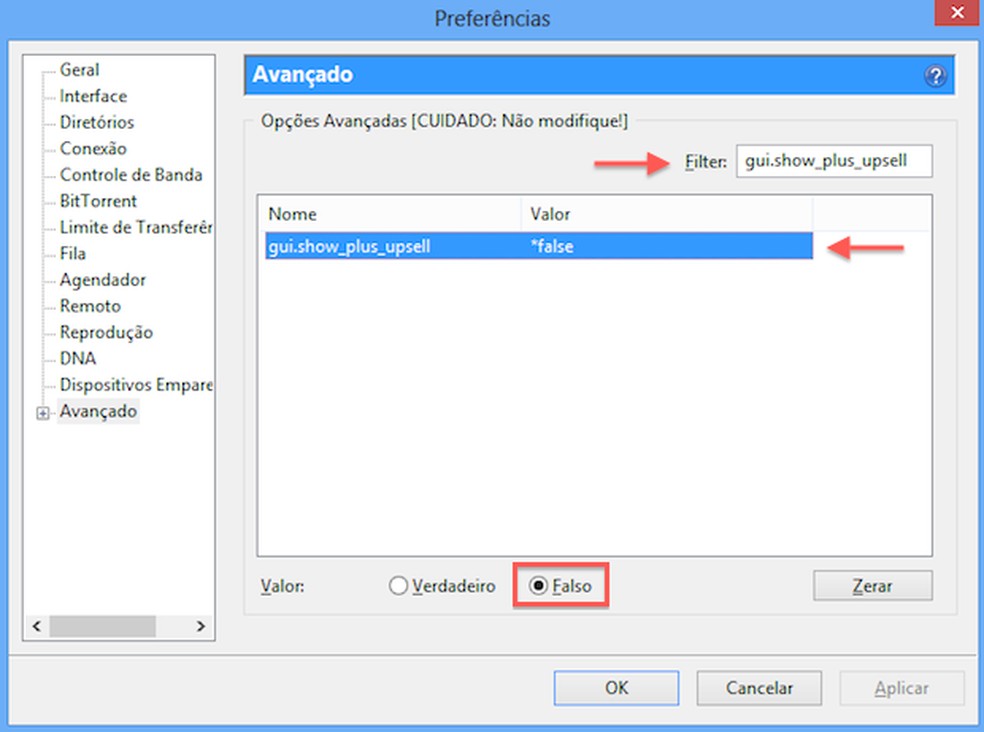Open the Geral preferences section
This screenshot has height=732, width=984.
[x=79, y=70]
